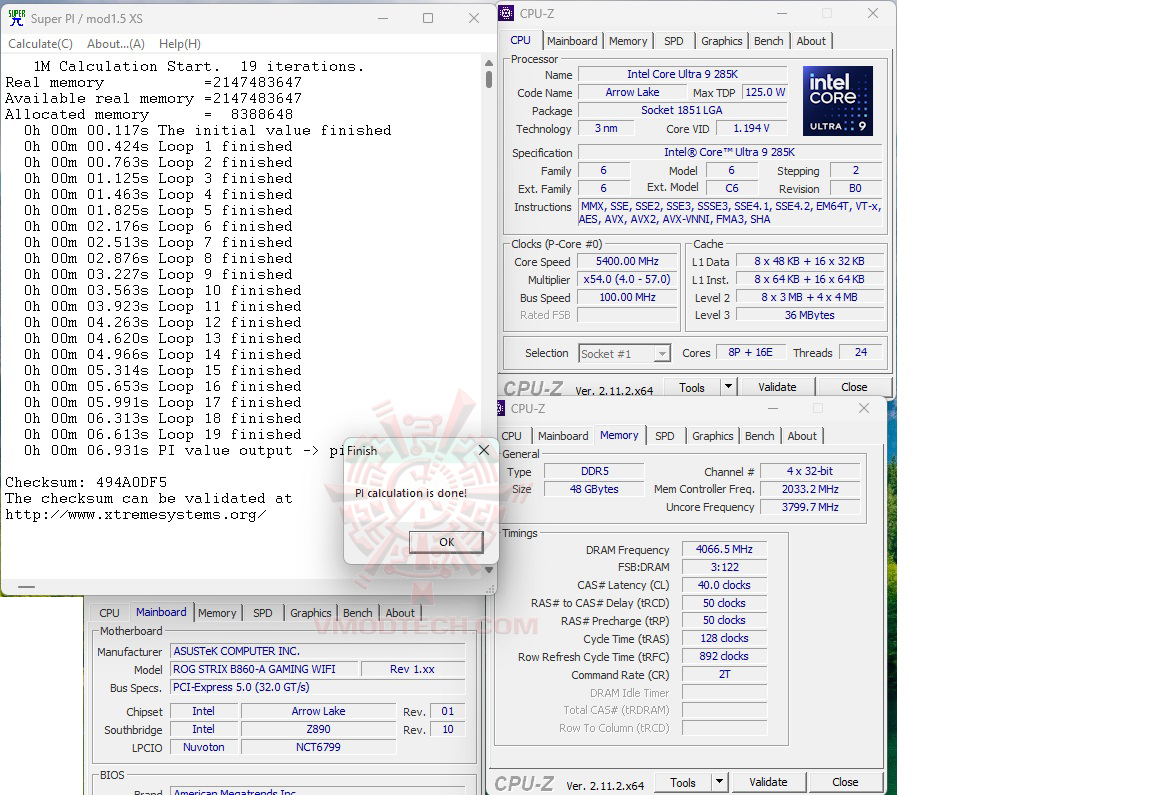This screenshot has width=1152, height=795.
Task: Switch to Mainboard tab in top CPU-Z window
Action: [572, 41]
